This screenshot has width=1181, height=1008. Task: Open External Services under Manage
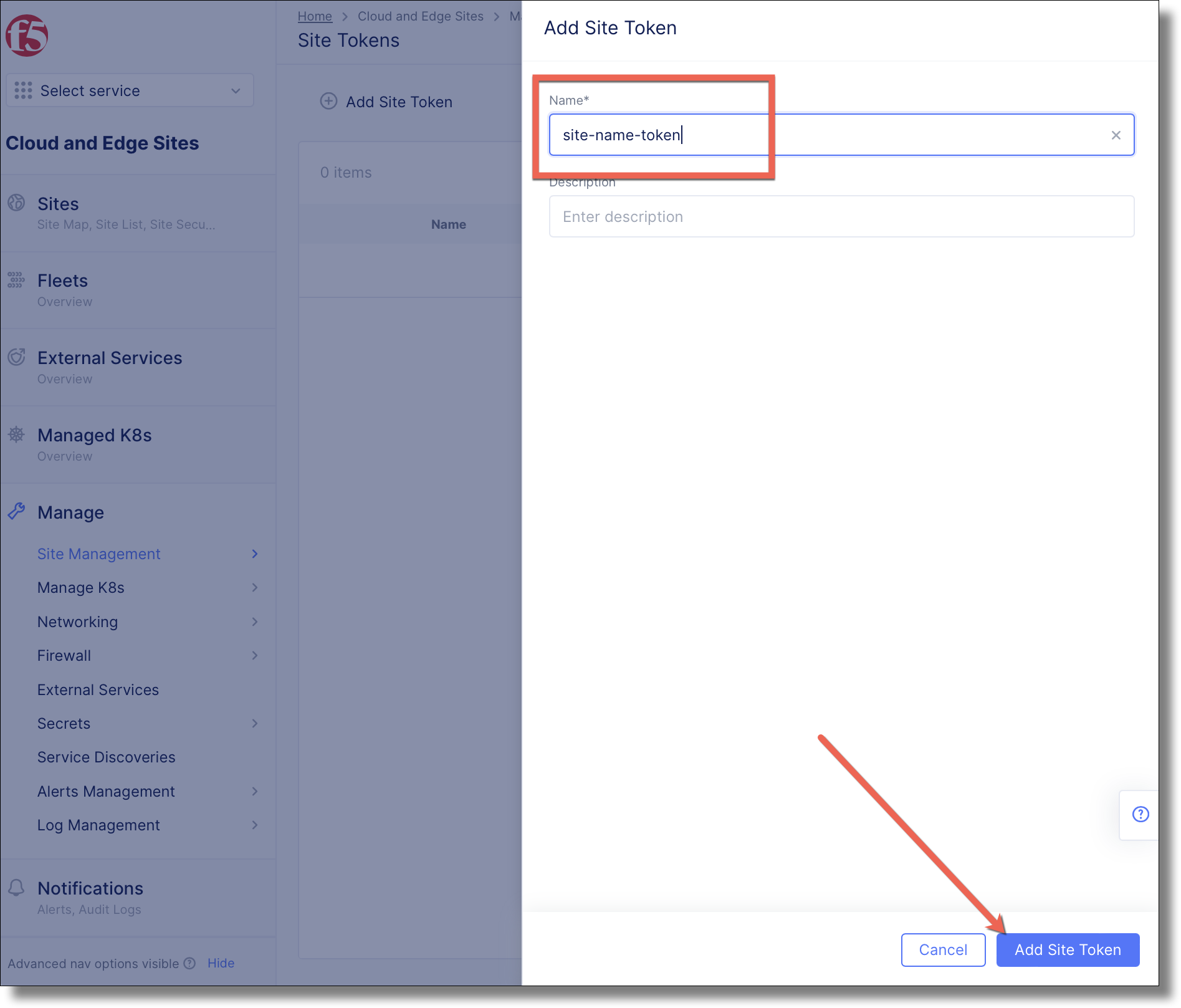point(98,690)
